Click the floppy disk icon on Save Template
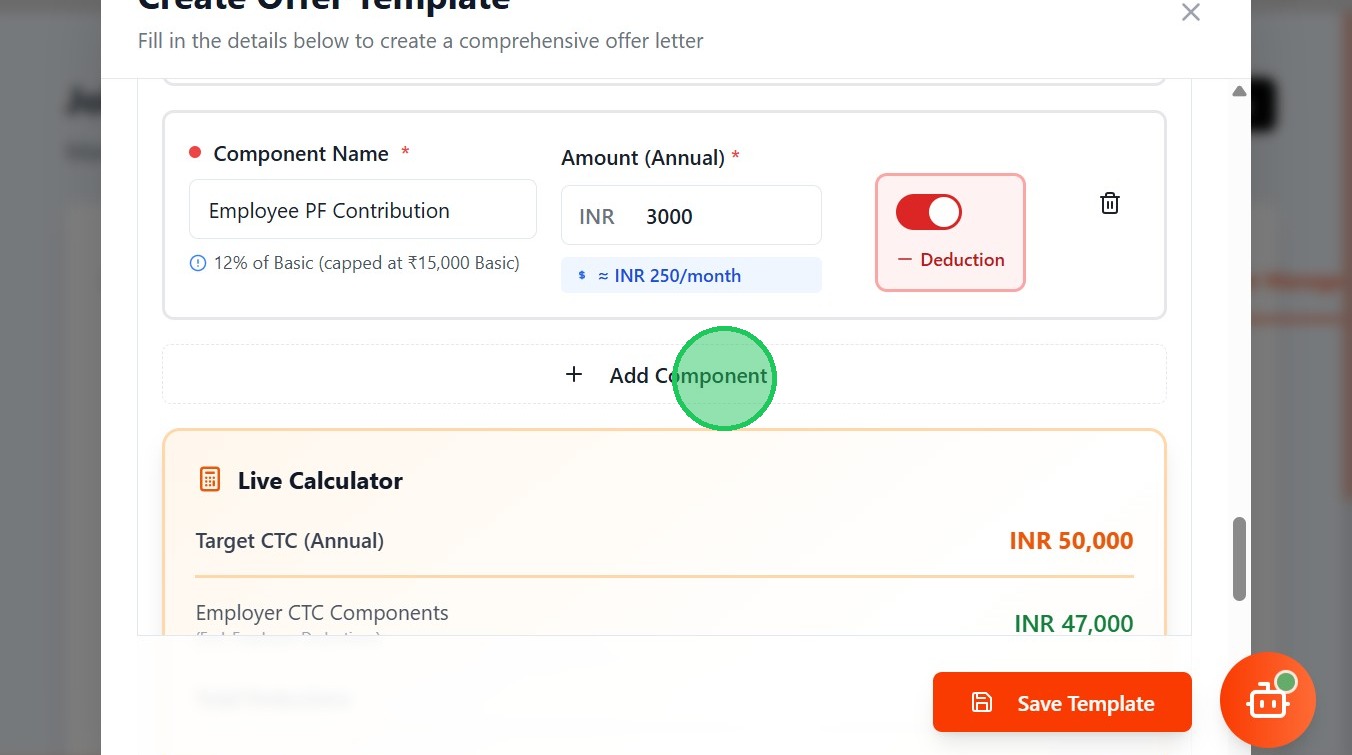This screenshot has width=1352, height=755. (x=982, y=703)
